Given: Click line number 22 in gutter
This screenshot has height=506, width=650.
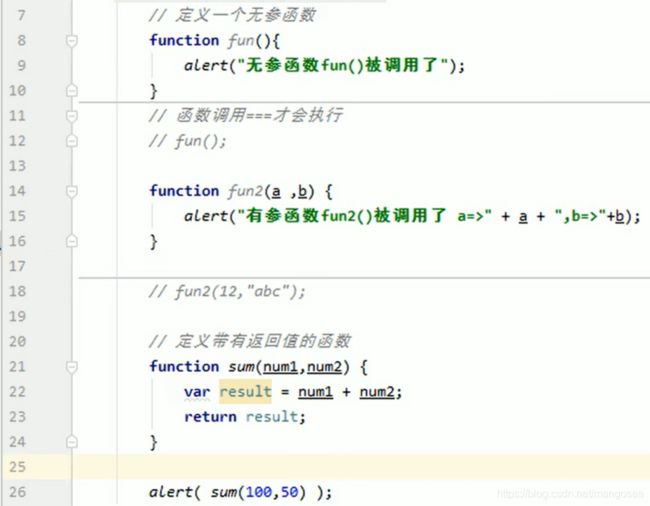Looking at the screenshot, I should (17, 392).
